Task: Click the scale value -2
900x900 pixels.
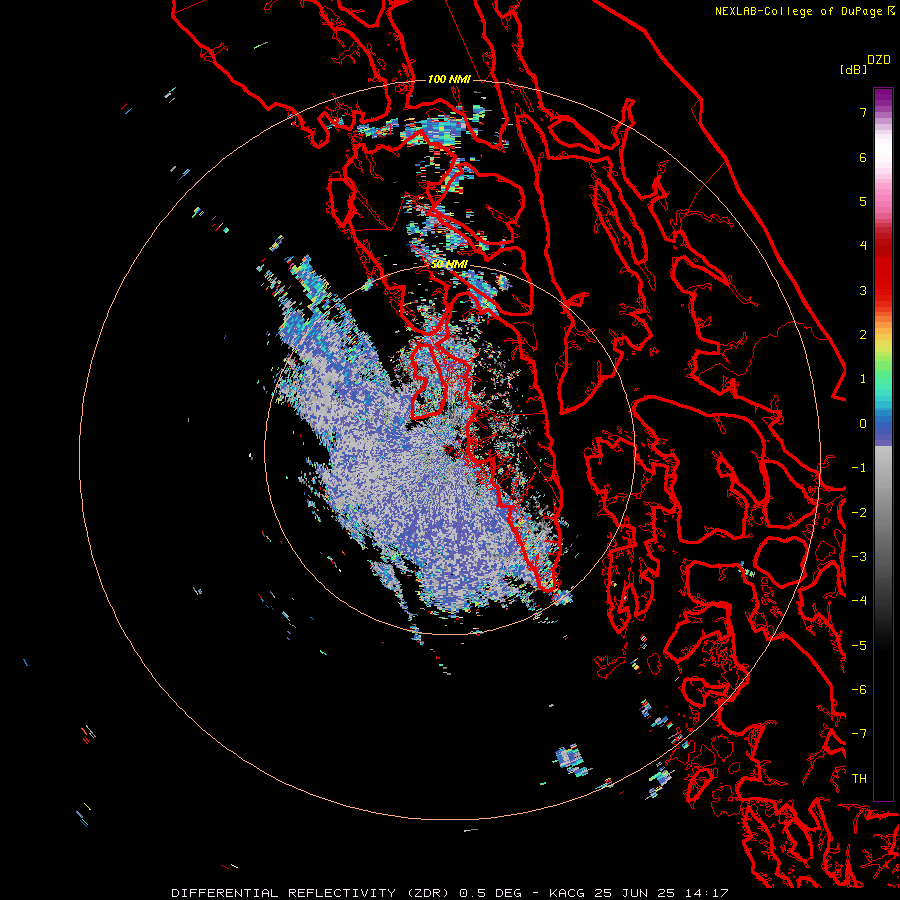Action: click(859, 513)
